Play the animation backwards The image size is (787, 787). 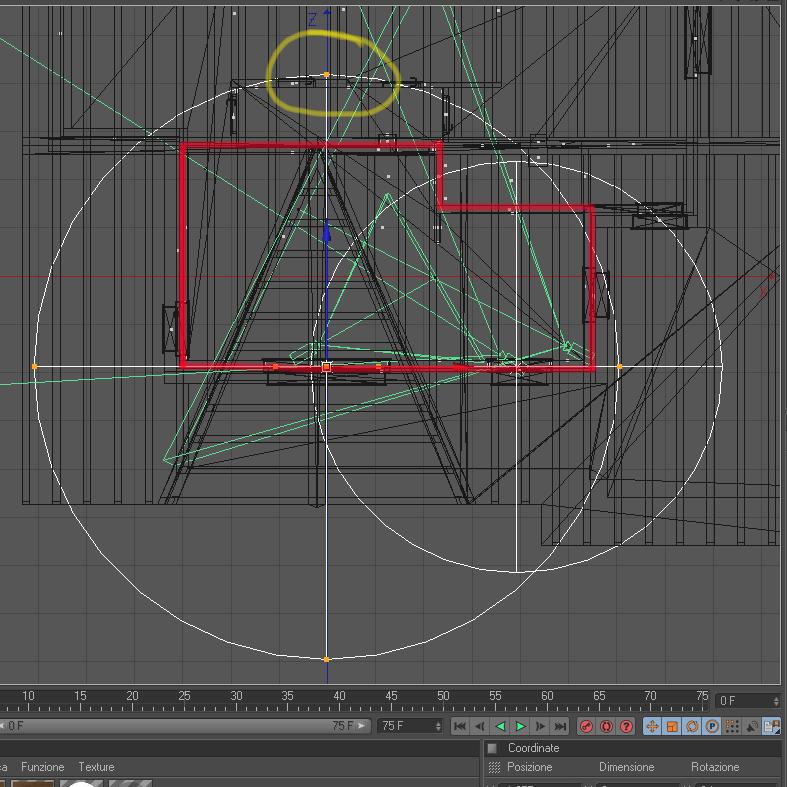[500, 726]
